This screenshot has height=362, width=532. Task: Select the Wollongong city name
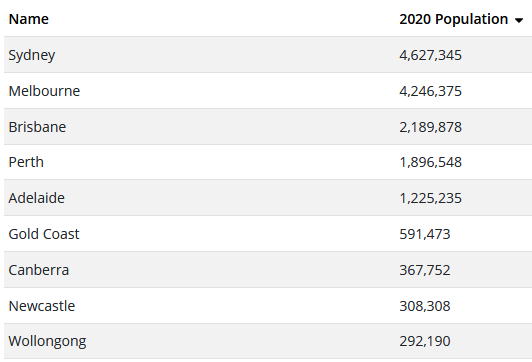coord(47,341)
